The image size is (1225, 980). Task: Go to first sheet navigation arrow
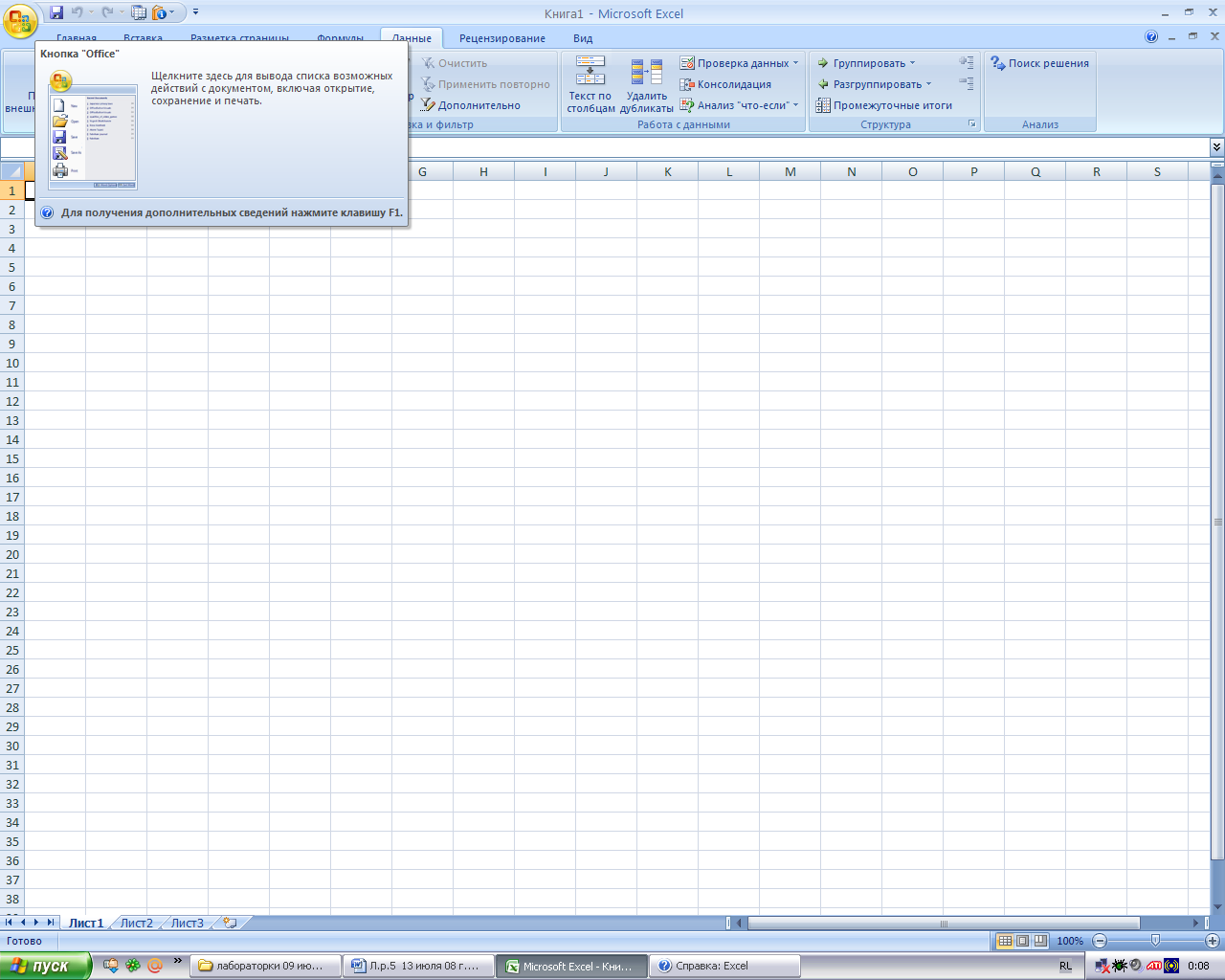9,923
